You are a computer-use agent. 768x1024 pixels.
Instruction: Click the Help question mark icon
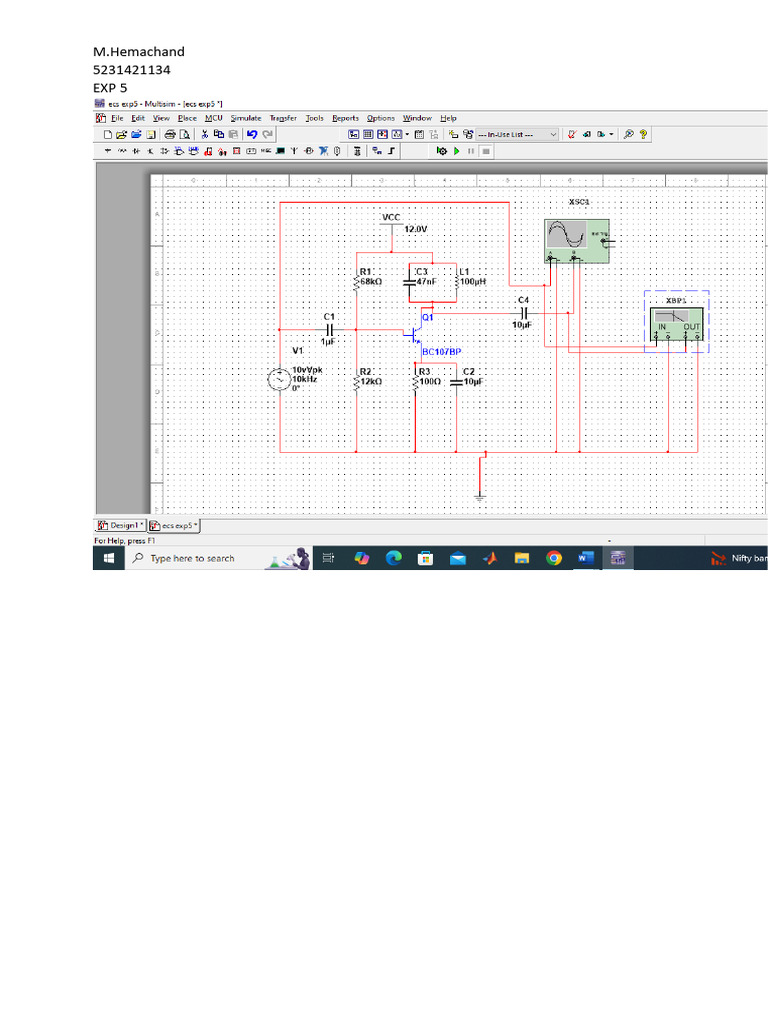click(x=645, y=134)
